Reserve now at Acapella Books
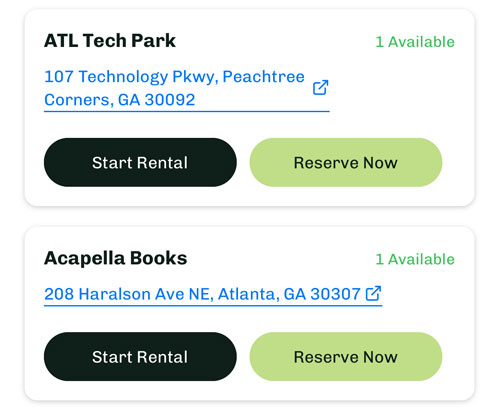Viewport: 500px width, 413px height. [346, 356]
